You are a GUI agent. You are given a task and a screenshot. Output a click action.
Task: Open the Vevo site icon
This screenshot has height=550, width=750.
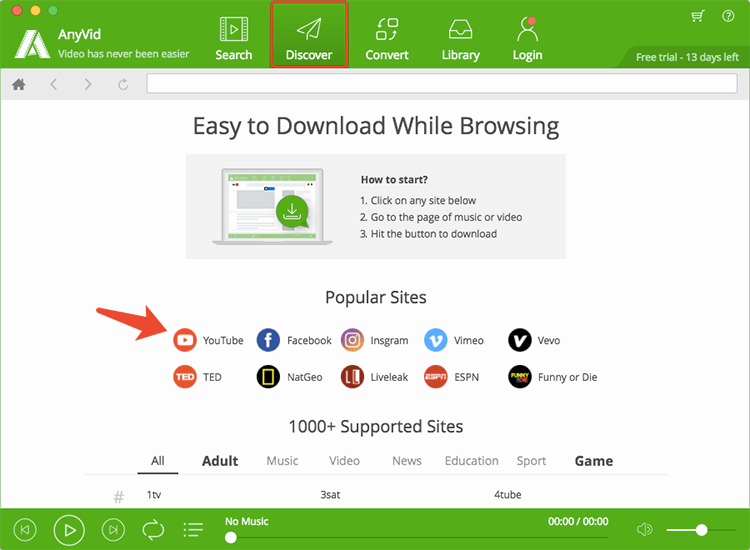tap(519, 340)
